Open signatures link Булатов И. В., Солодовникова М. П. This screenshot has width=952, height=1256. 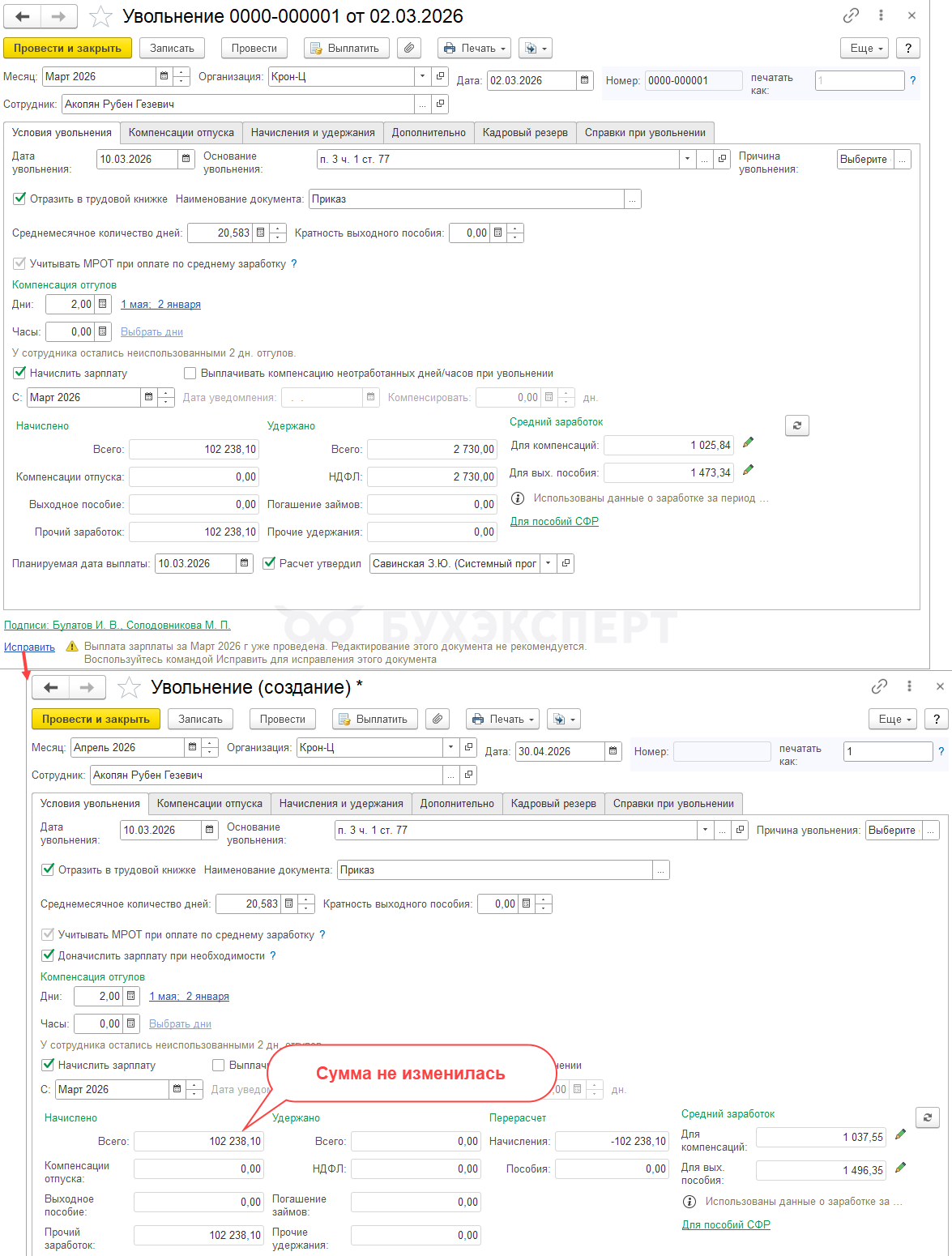click(117, 625)
